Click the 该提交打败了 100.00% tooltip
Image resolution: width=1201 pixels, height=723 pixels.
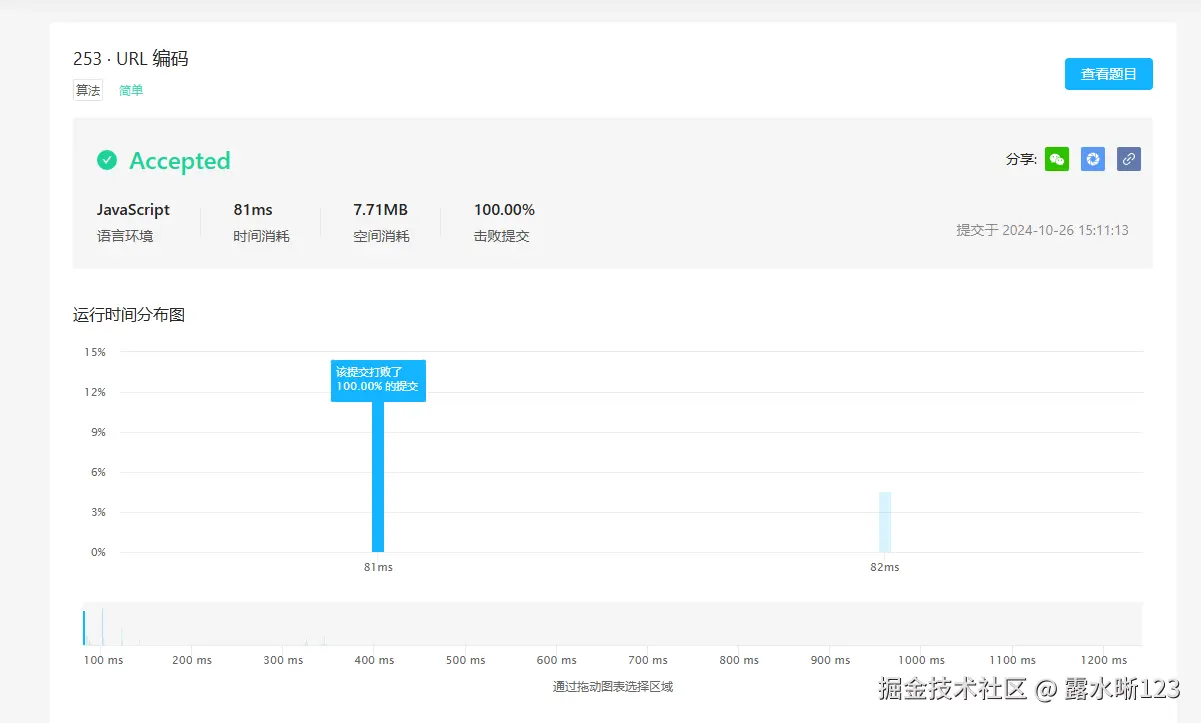(x=378, y=380)
